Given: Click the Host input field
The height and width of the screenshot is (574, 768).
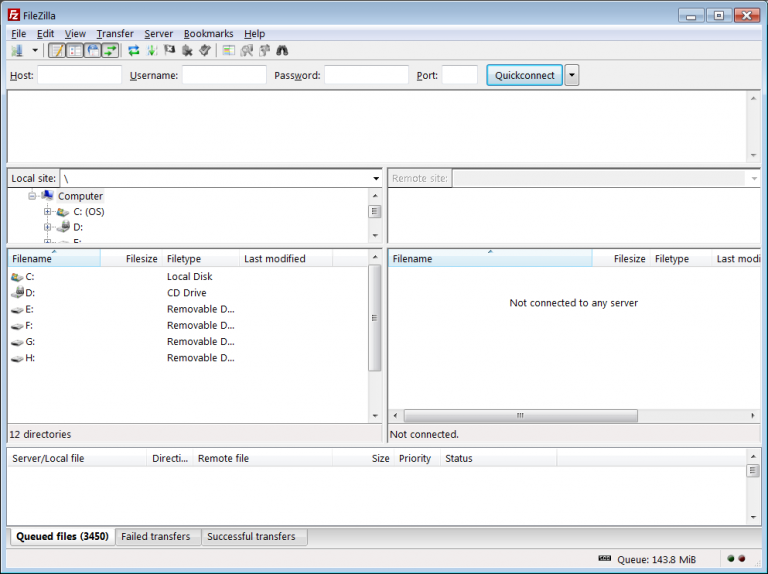Looking at the screenshot, I should pos(79,75).
